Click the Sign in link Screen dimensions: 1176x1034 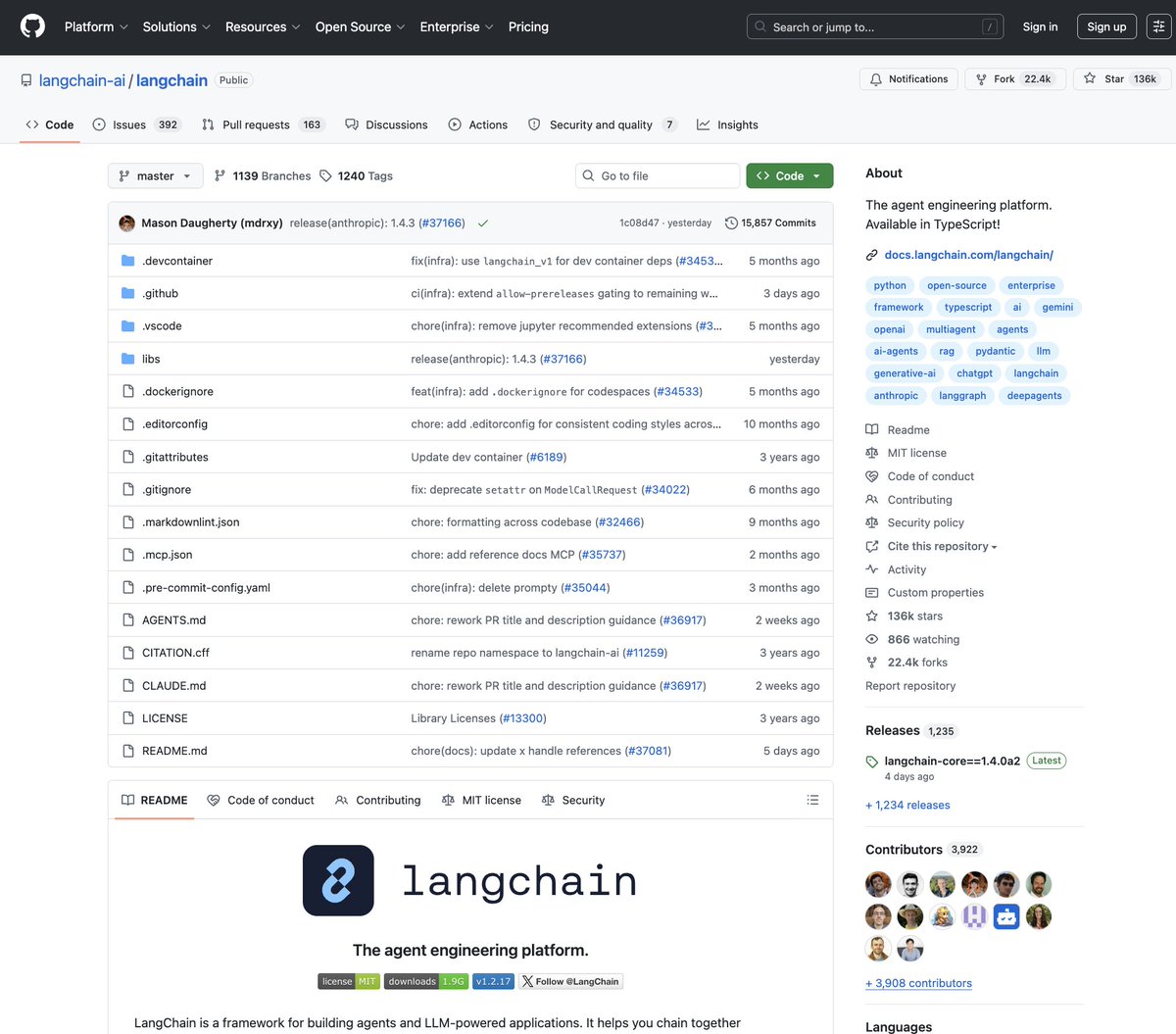(x=1040, y=26)
